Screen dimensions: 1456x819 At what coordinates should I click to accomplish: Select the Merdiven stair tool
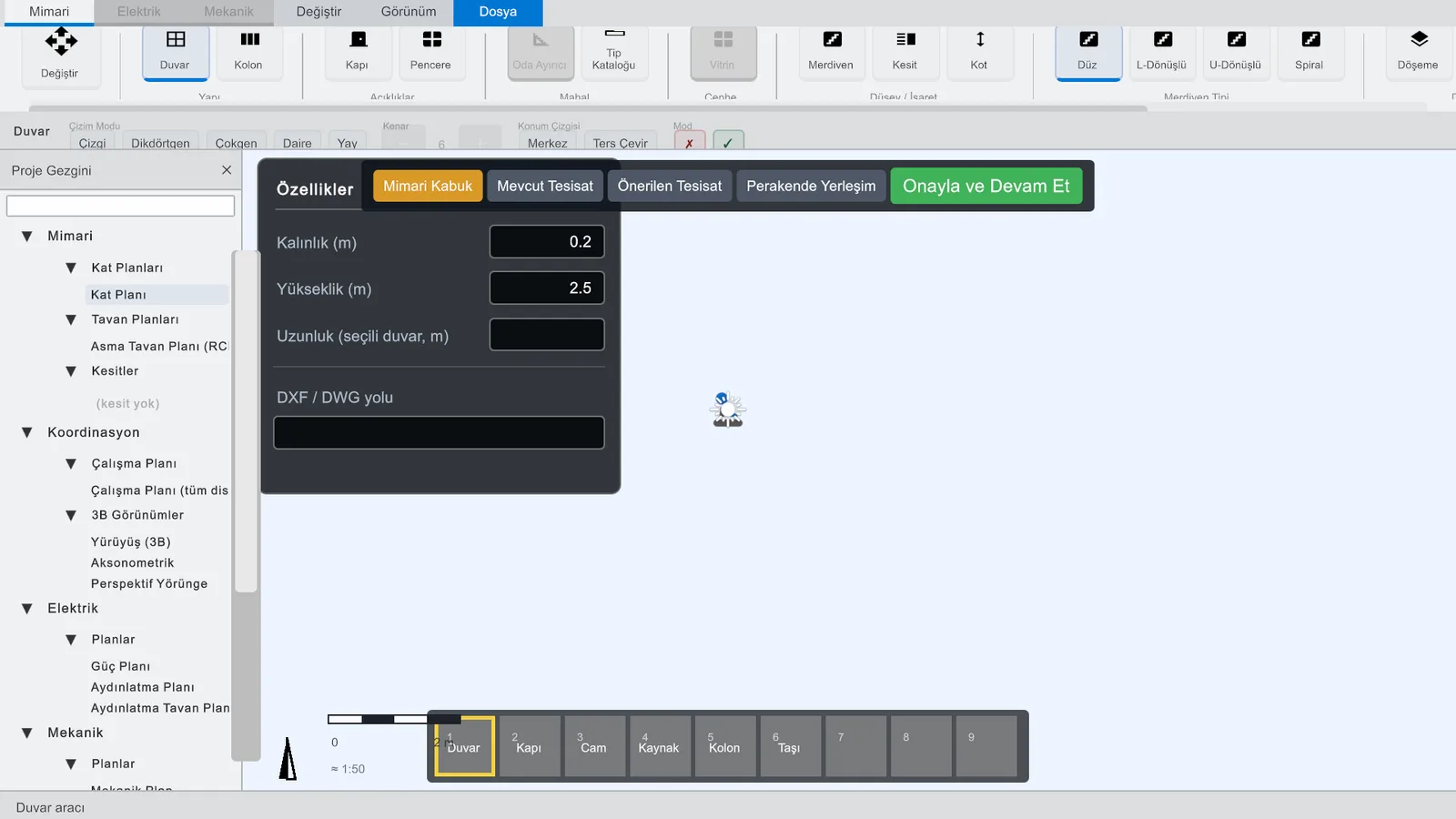coord(832,52)
